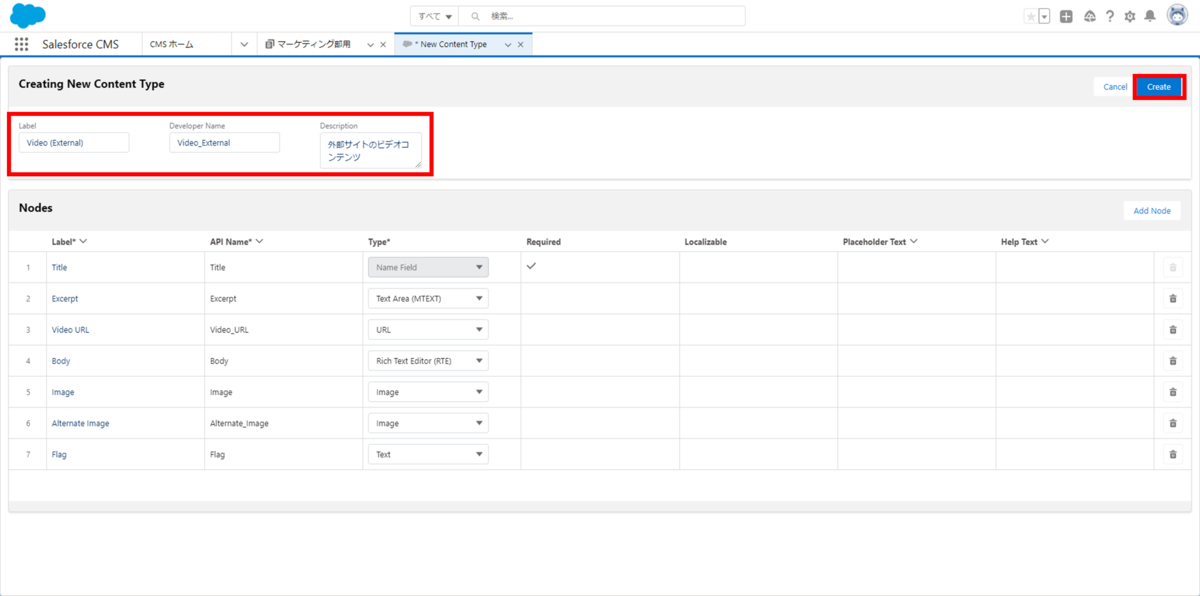The width and height of the screenshot is (1200, 596).
Task: Click the Label input field
Action: coord(74,143)
